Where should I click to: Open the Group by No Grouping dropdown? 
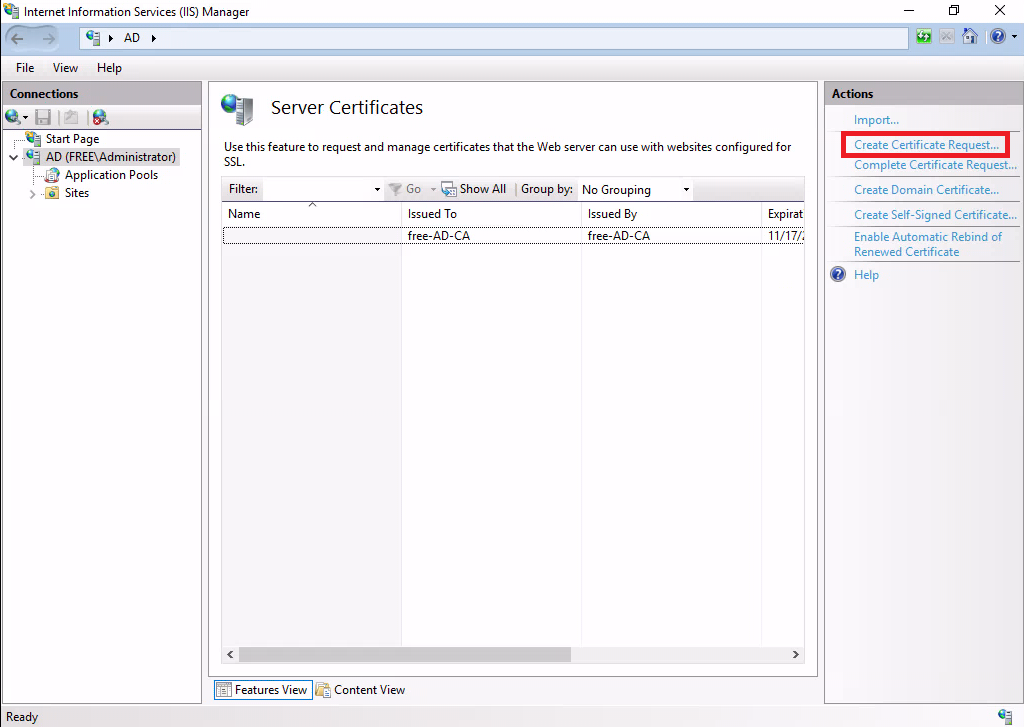tap(635, 189)
